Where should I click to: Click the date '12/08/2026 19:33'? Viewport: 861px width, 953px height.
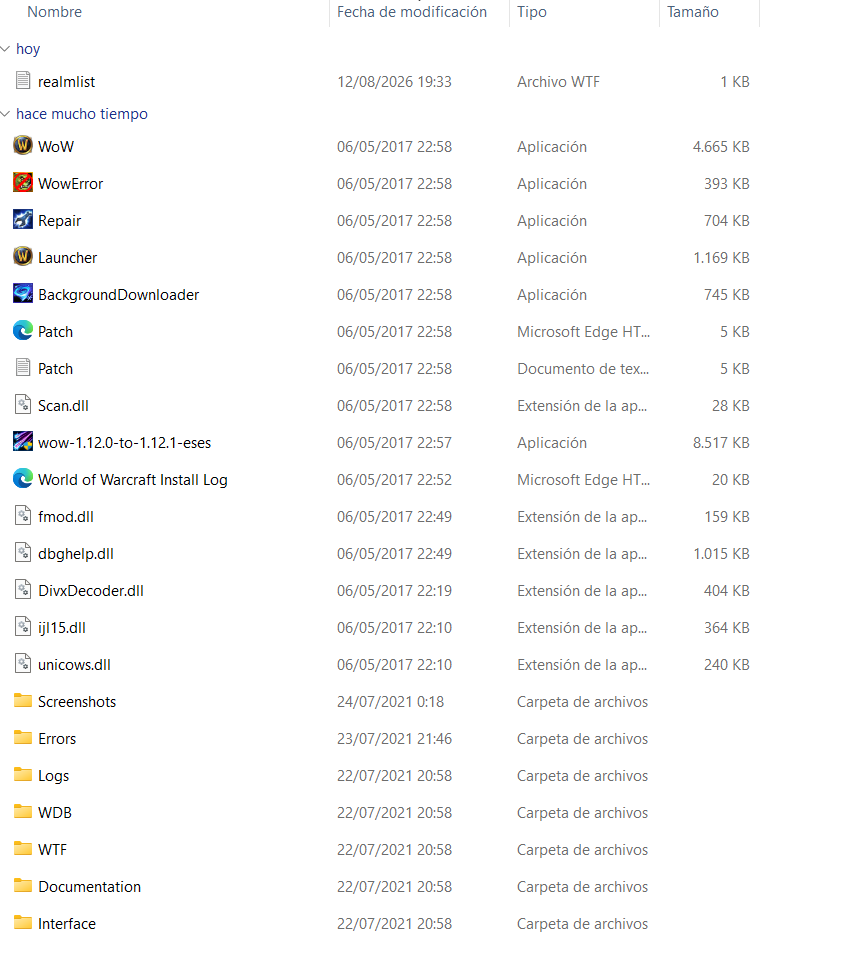coord(394,81)
